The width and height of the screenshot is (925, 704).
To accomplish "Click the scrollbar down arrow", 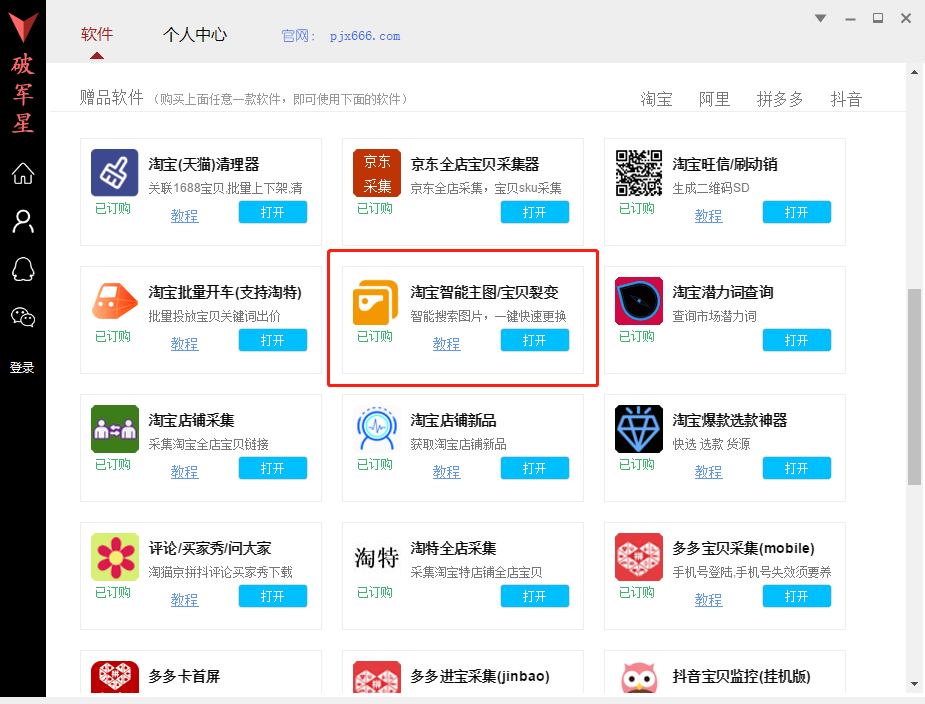I will coord(914,685).
